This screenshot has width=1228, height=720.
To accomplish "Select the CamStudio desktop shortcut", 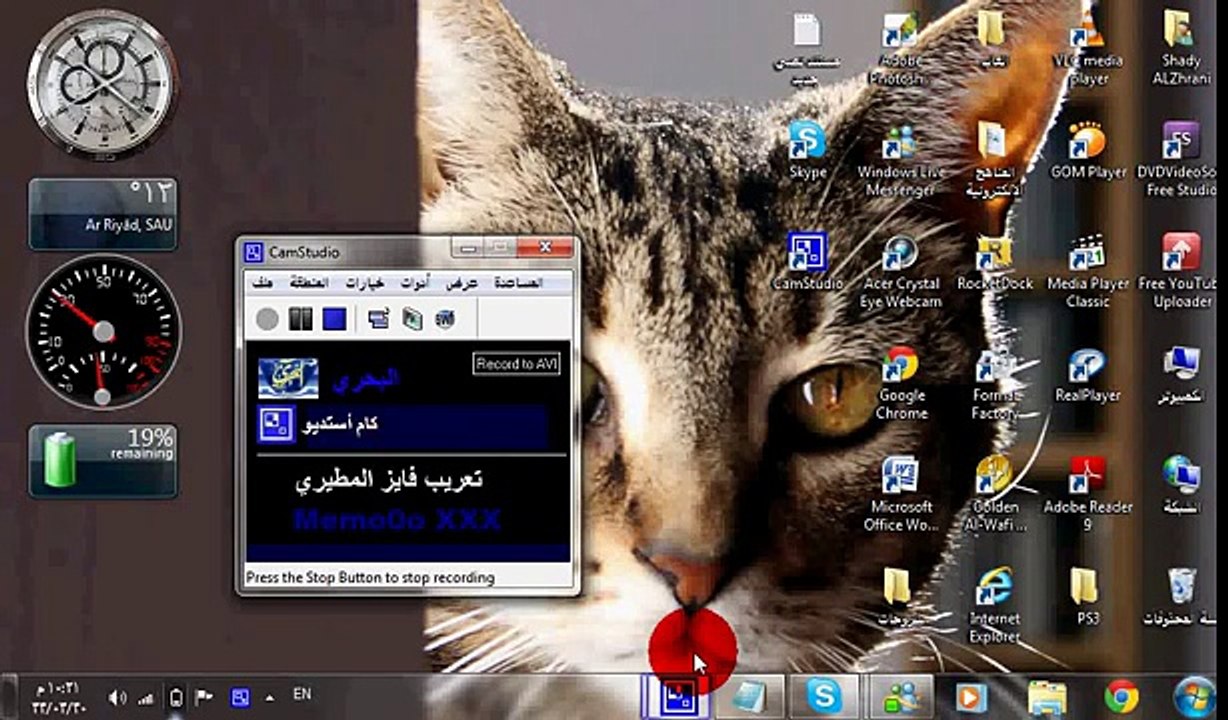I will pos(807,262).
